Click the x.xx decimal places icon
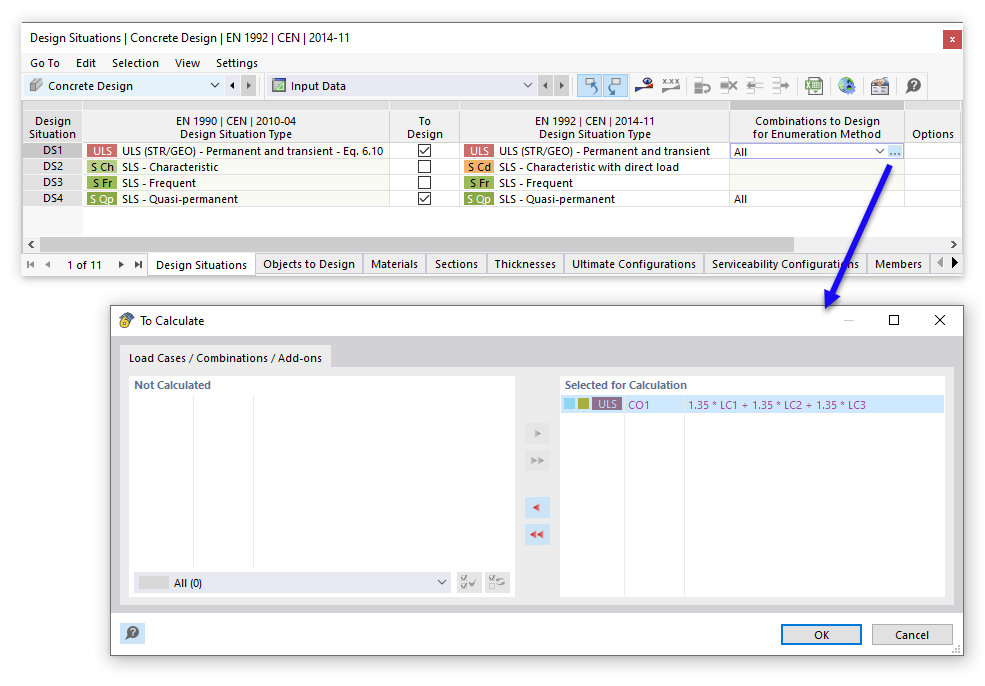The width and height of the screenshot is (985, 686). (x=671, y=85)
